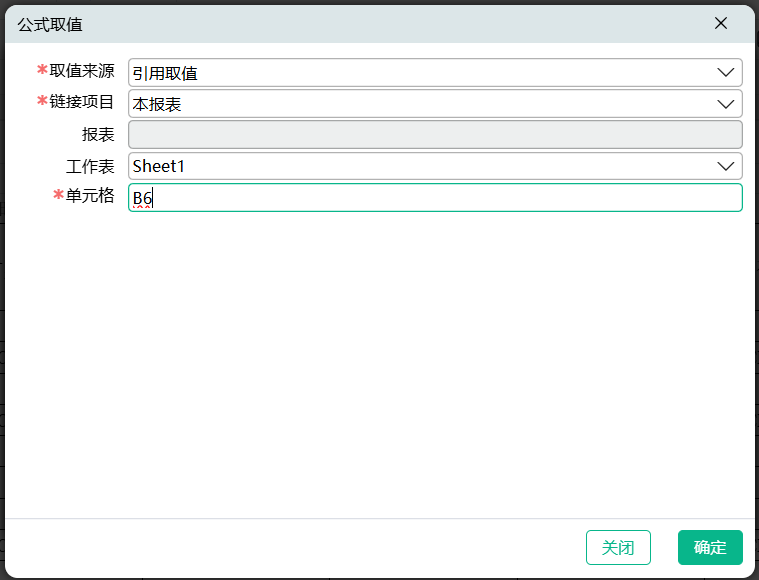759x580 pixels.
Task: Click the 引用取值 value in the 取值来源 box
Action: pyautogui.click(x=165, y=73)
